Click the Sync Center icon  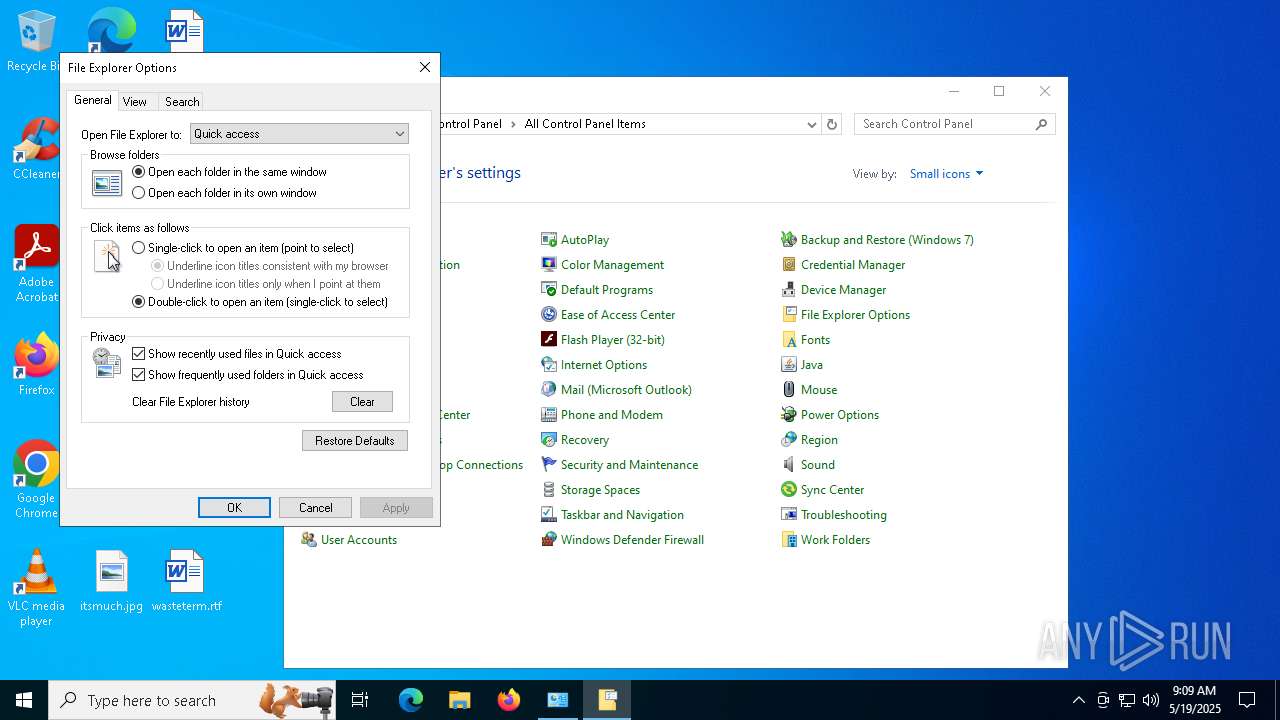[789, 490]
